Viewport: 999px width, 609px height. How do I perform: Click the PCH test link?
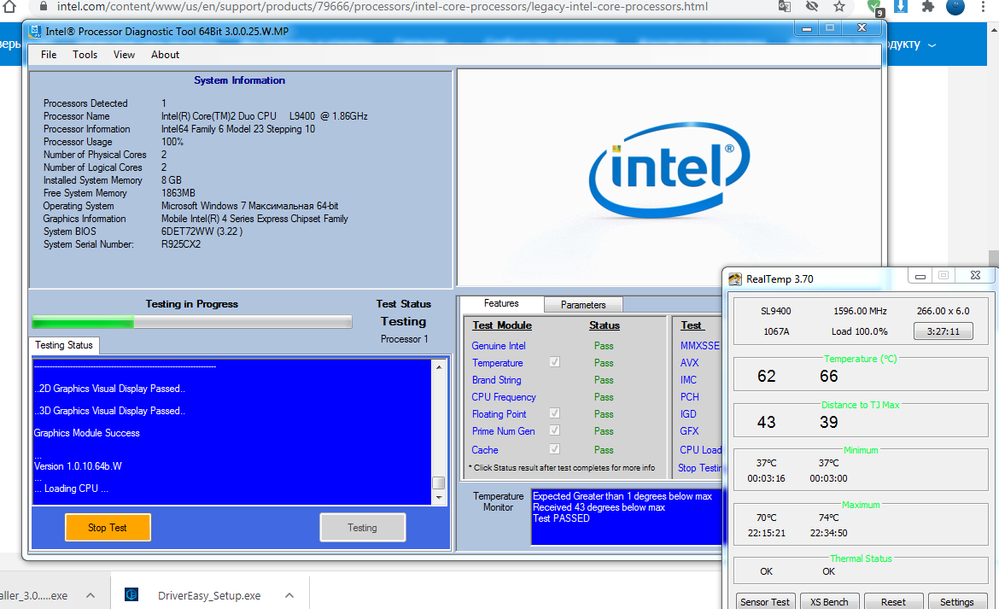[x=689, y=397]
